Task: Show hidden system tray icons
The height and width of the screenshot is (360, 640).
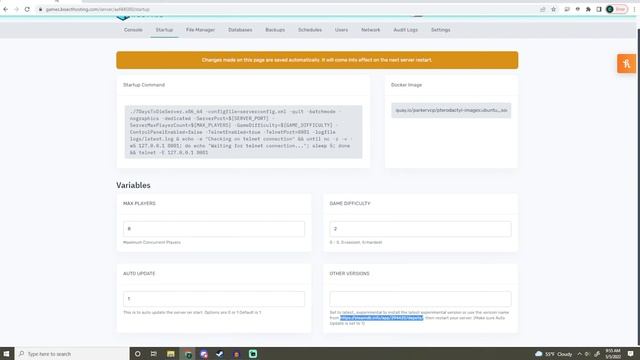Action: click(x=579, y=354)
